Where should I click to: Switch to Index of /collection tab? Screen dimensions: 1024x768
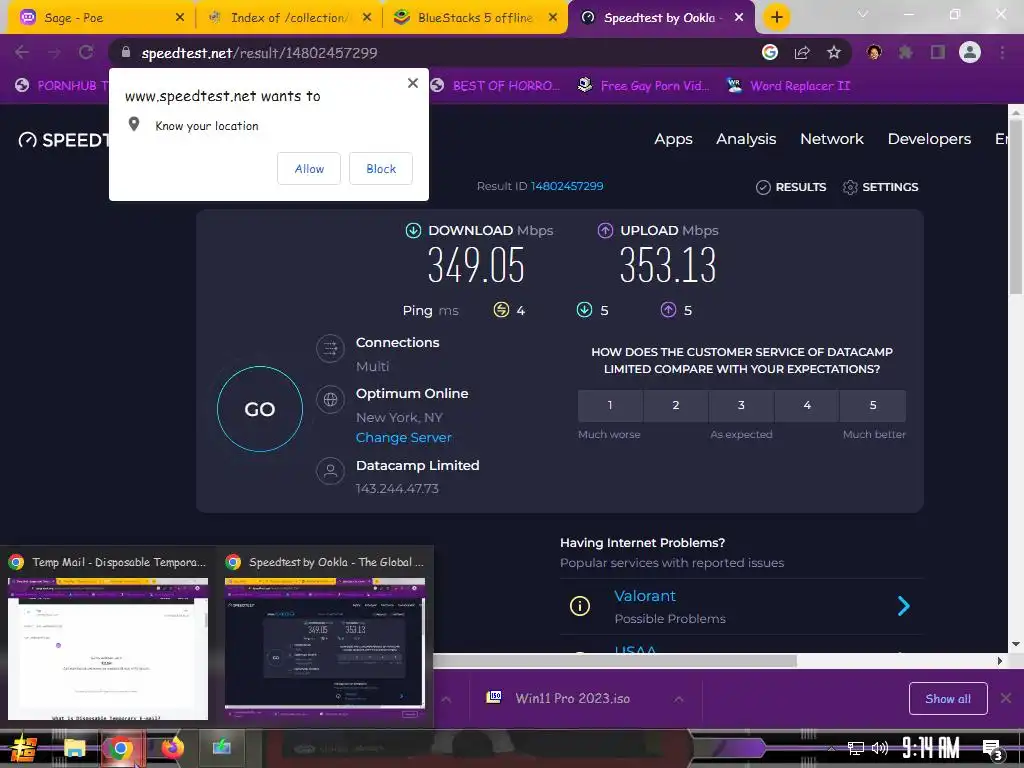tap(289, 18)
